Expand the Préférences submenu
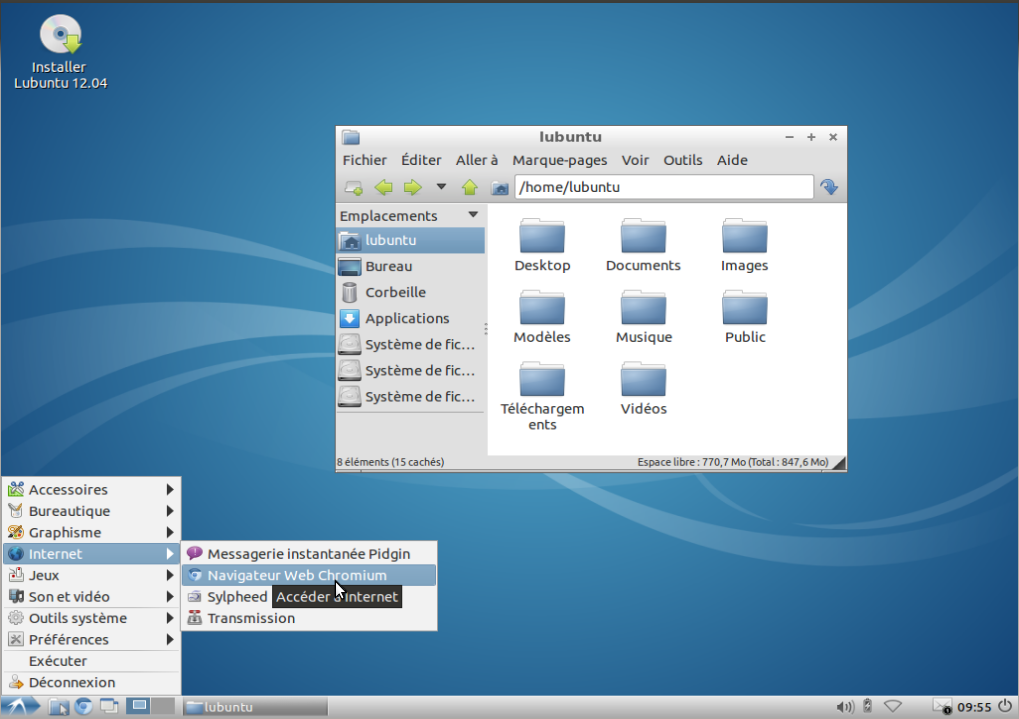Image resolution: width=1019 pixels, height=719 pixels. [92, 640]
